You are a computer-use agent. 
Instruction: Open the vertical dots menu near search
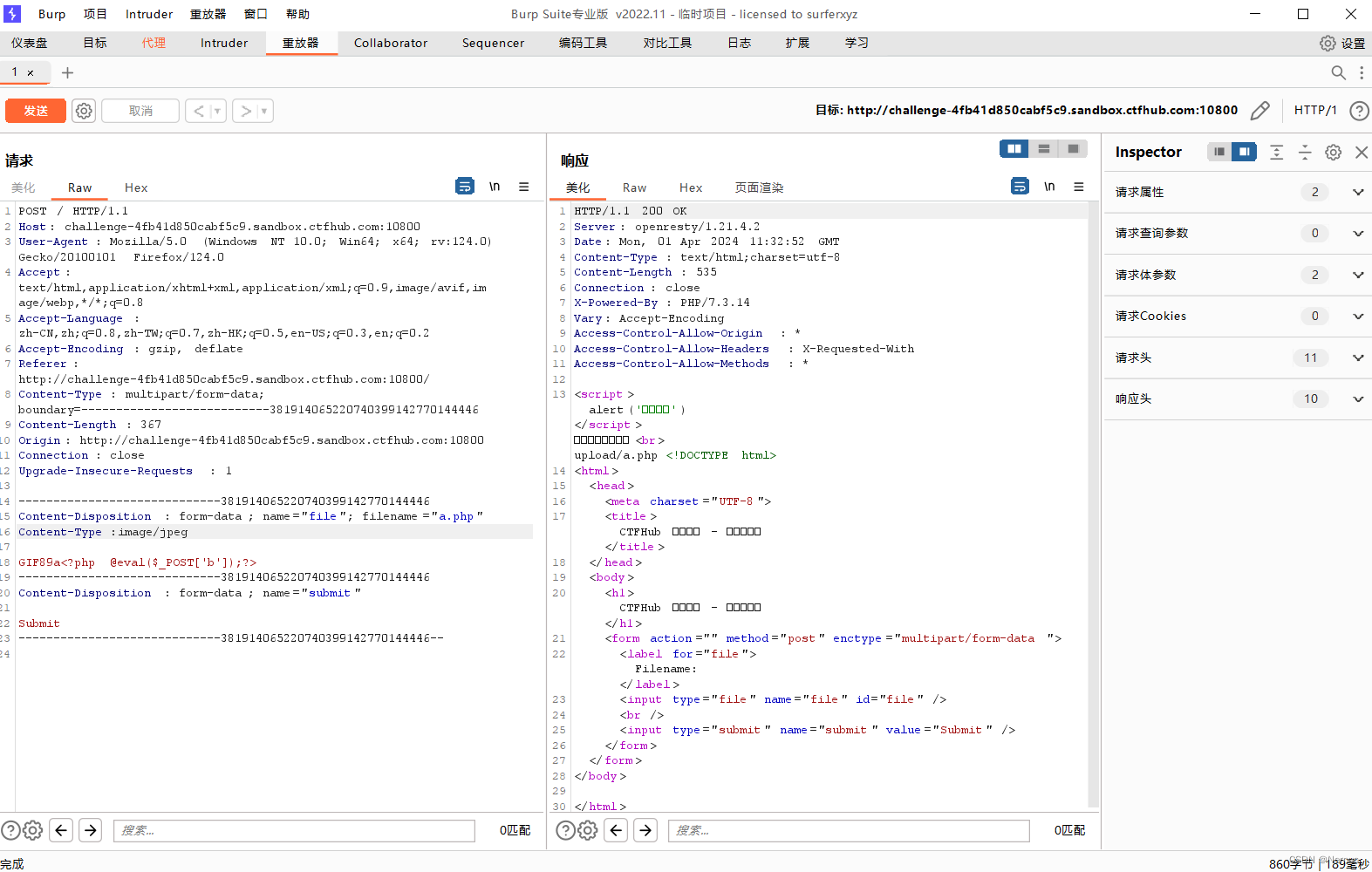[1362, 73]
